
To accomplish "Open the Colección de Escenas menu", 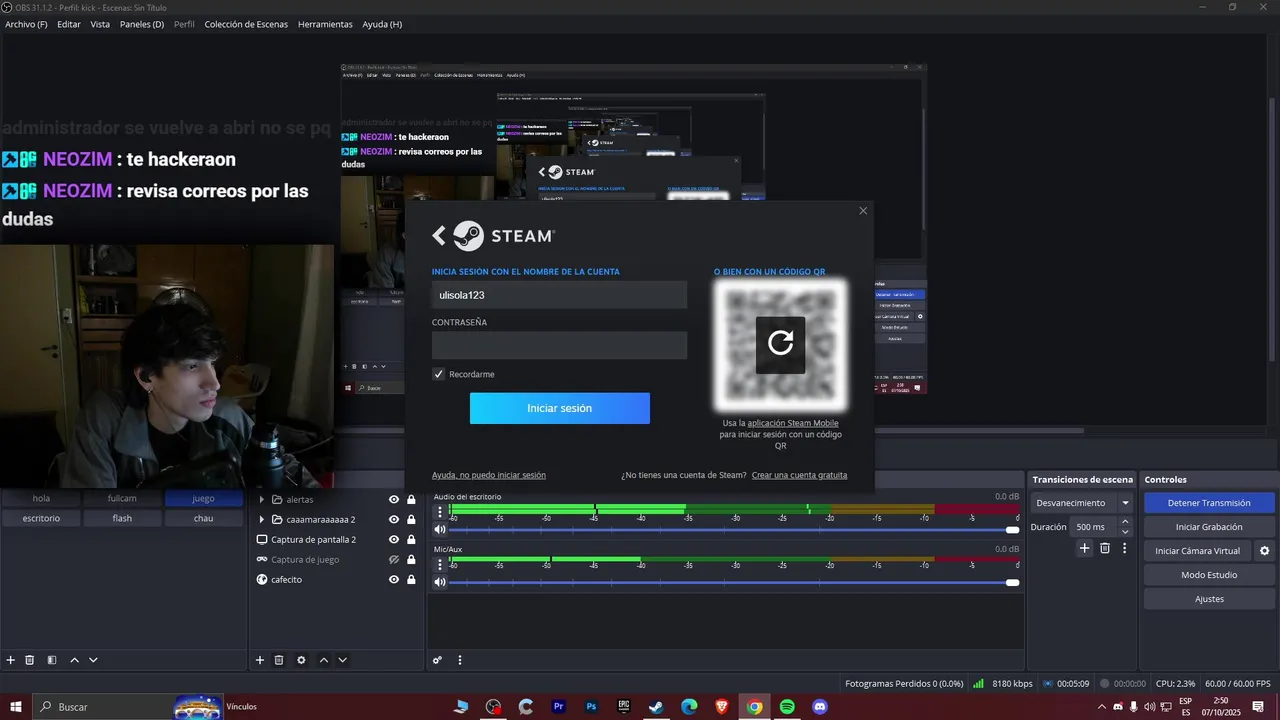I will pos(246,24).
